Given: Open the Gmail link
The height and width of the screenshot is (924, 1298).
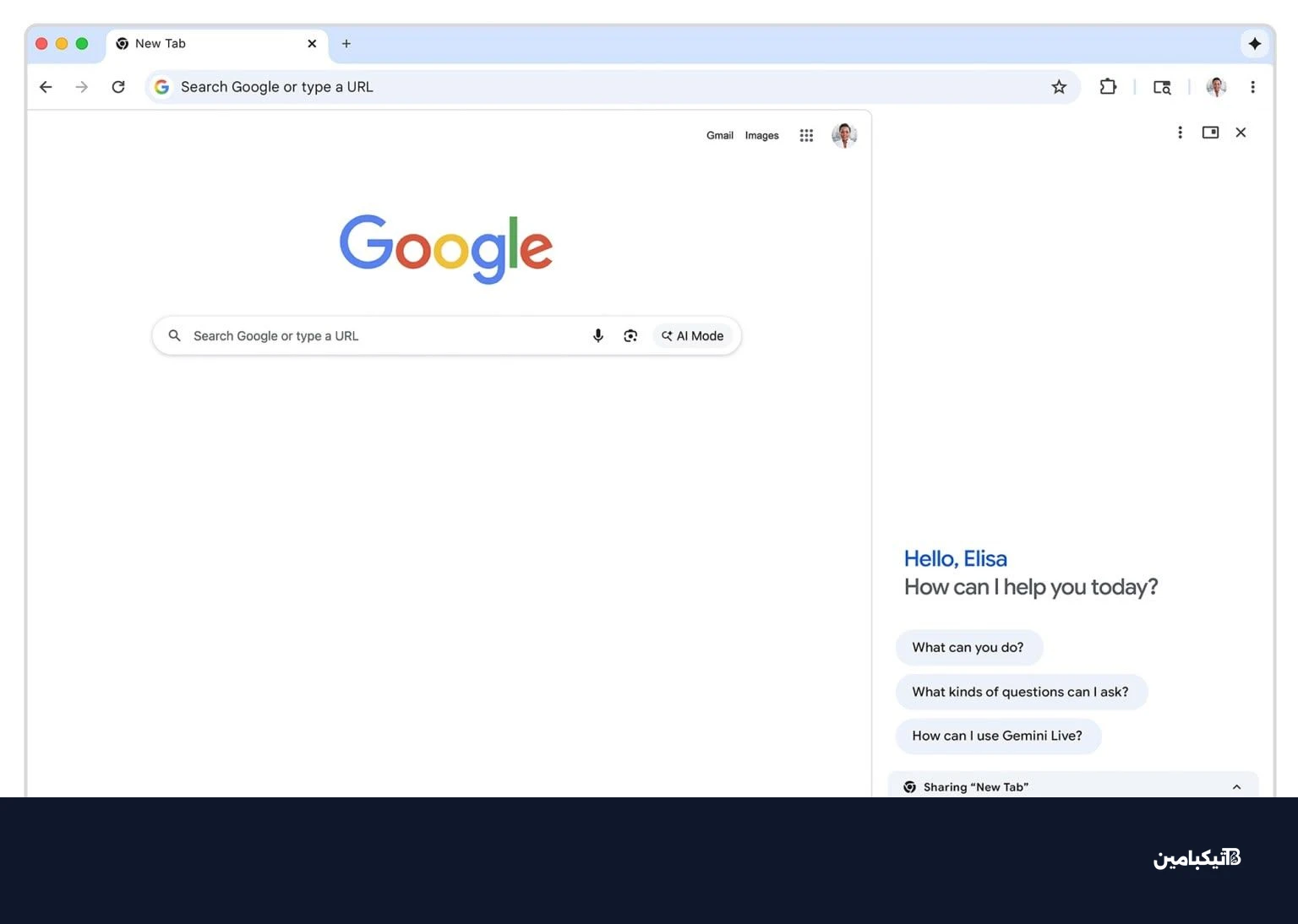Looking at the screenshot, I should [720, 135].
